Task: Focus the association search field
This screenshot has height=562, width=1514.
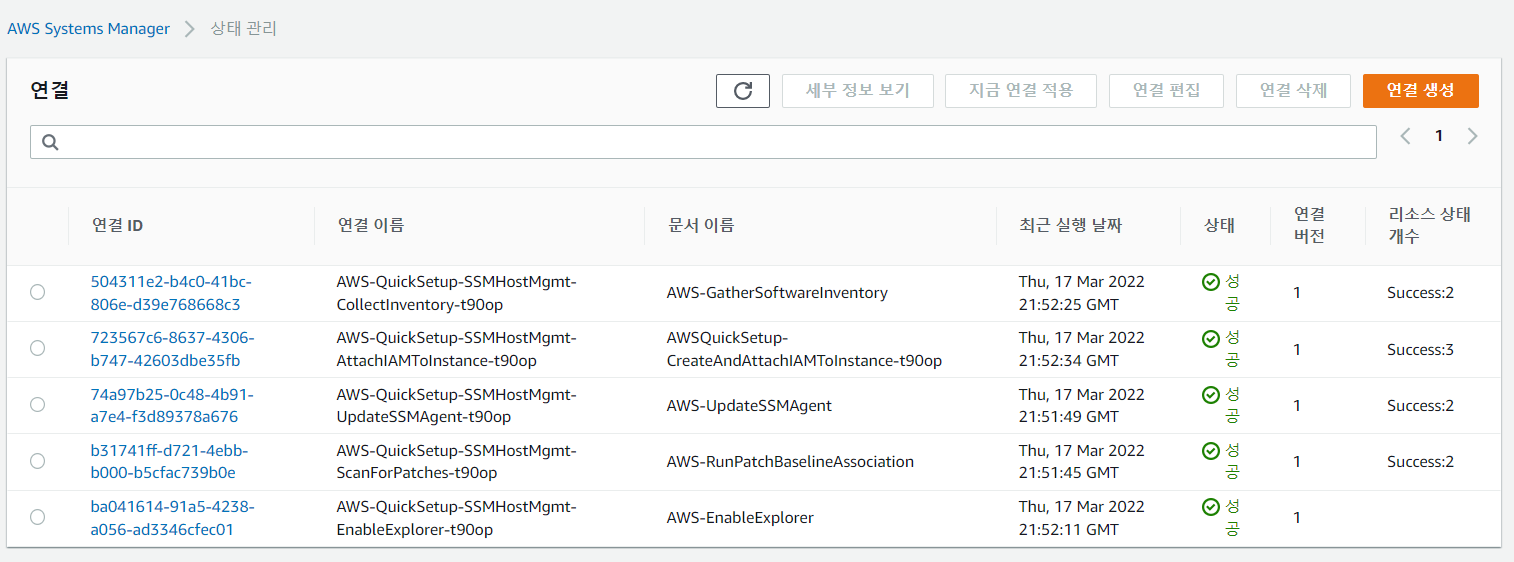Action: click(x=703, y=142)
